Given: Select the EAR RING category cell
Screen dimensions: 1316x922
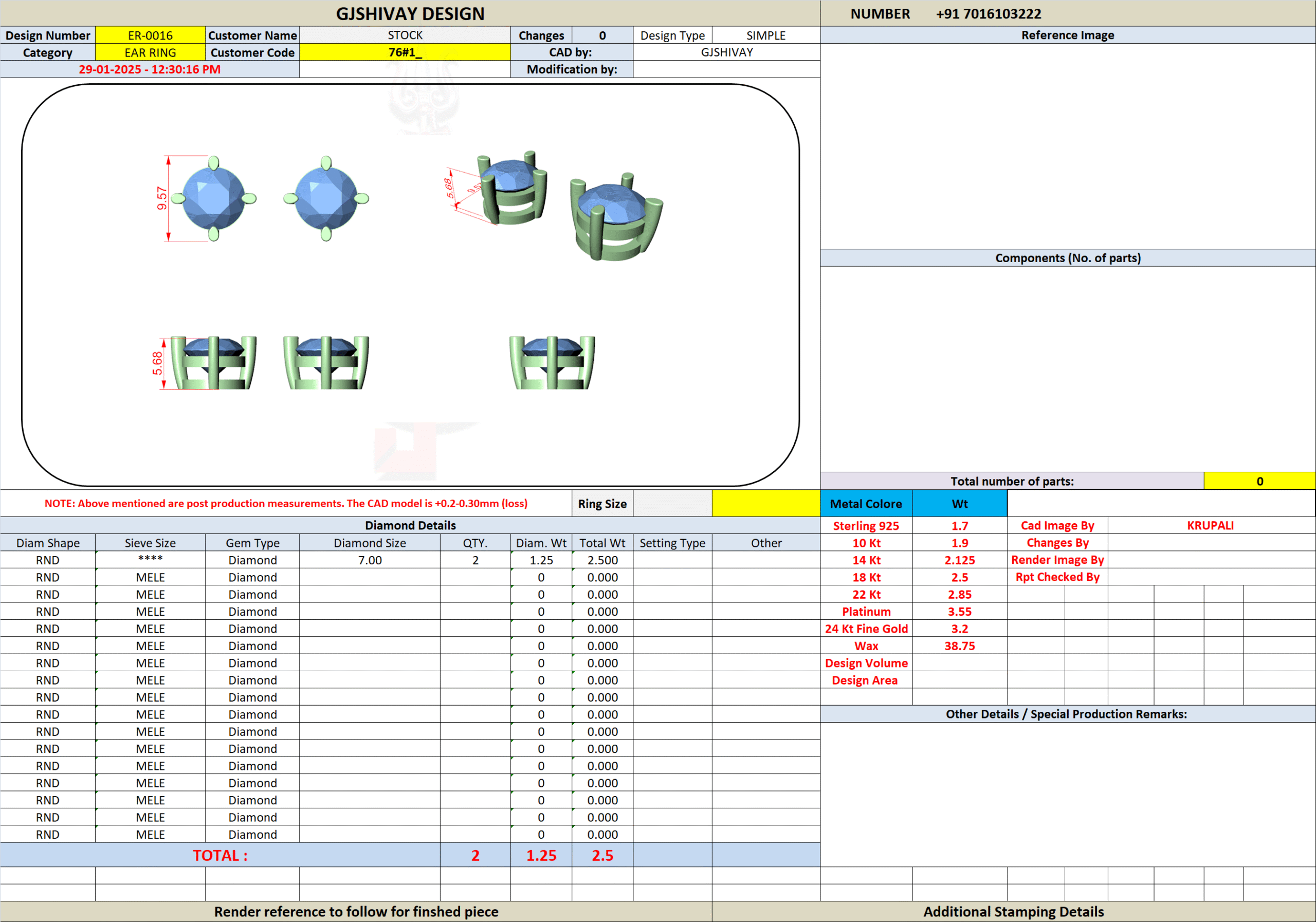Looking at the screenshot, I should pyautogui.click(x=150, y=53).
